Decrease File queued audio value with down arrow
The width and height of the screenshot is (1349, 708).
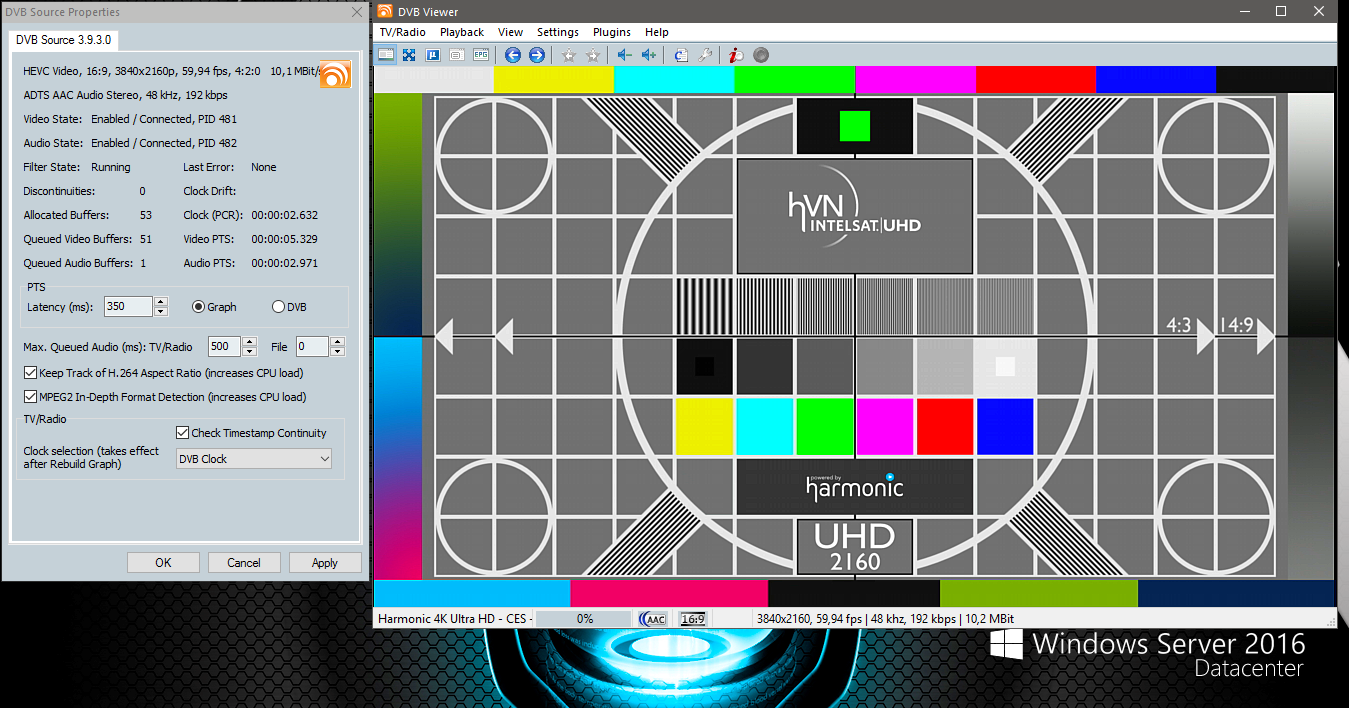pos(337,352)
